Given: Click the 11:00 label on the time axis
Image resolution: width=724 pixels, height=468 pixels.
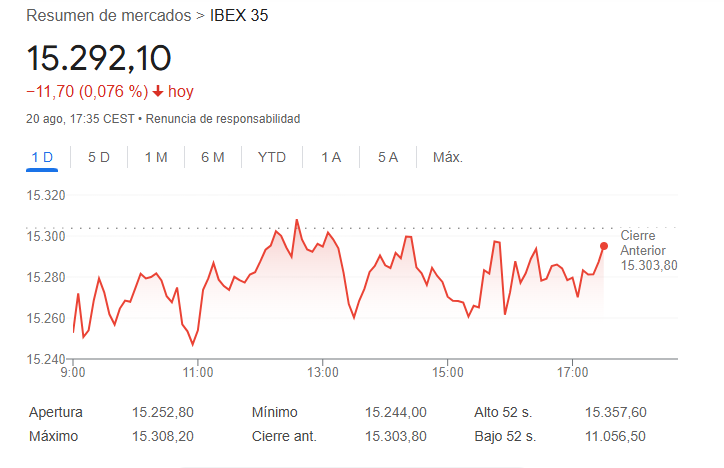Looking at the screenshot, I should tap(198, 373).
